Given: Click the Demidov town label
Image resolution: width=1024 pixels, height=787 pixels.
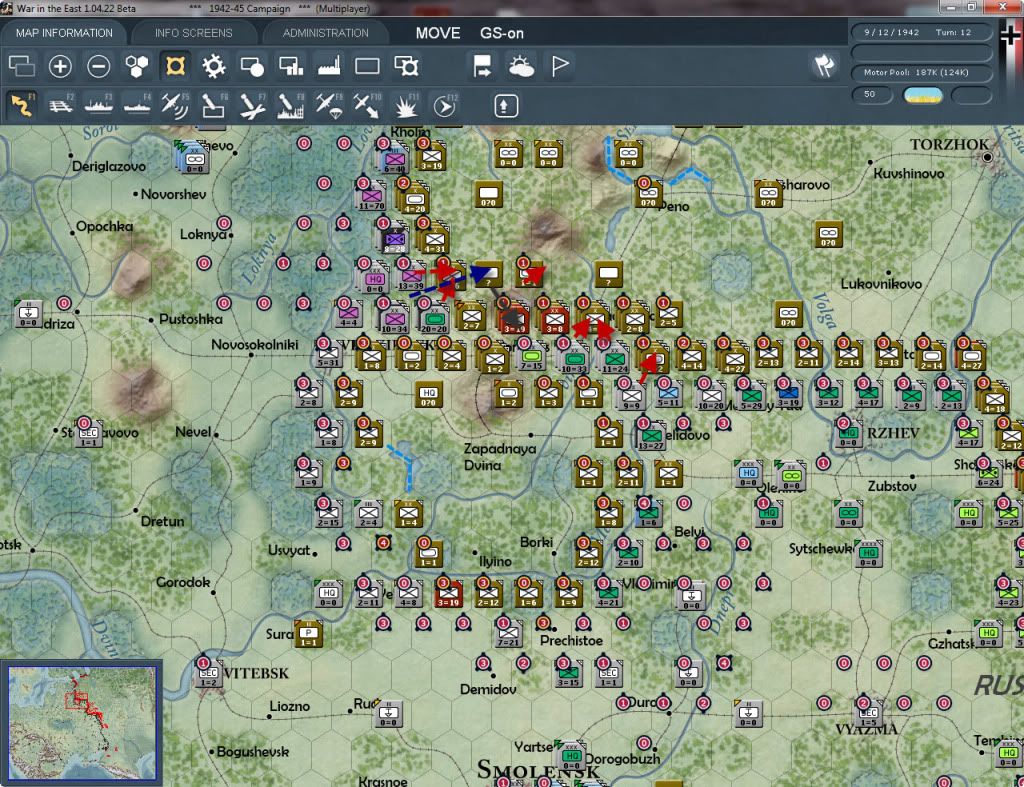Looking at the screenshot, I should [x=488, y=690].
